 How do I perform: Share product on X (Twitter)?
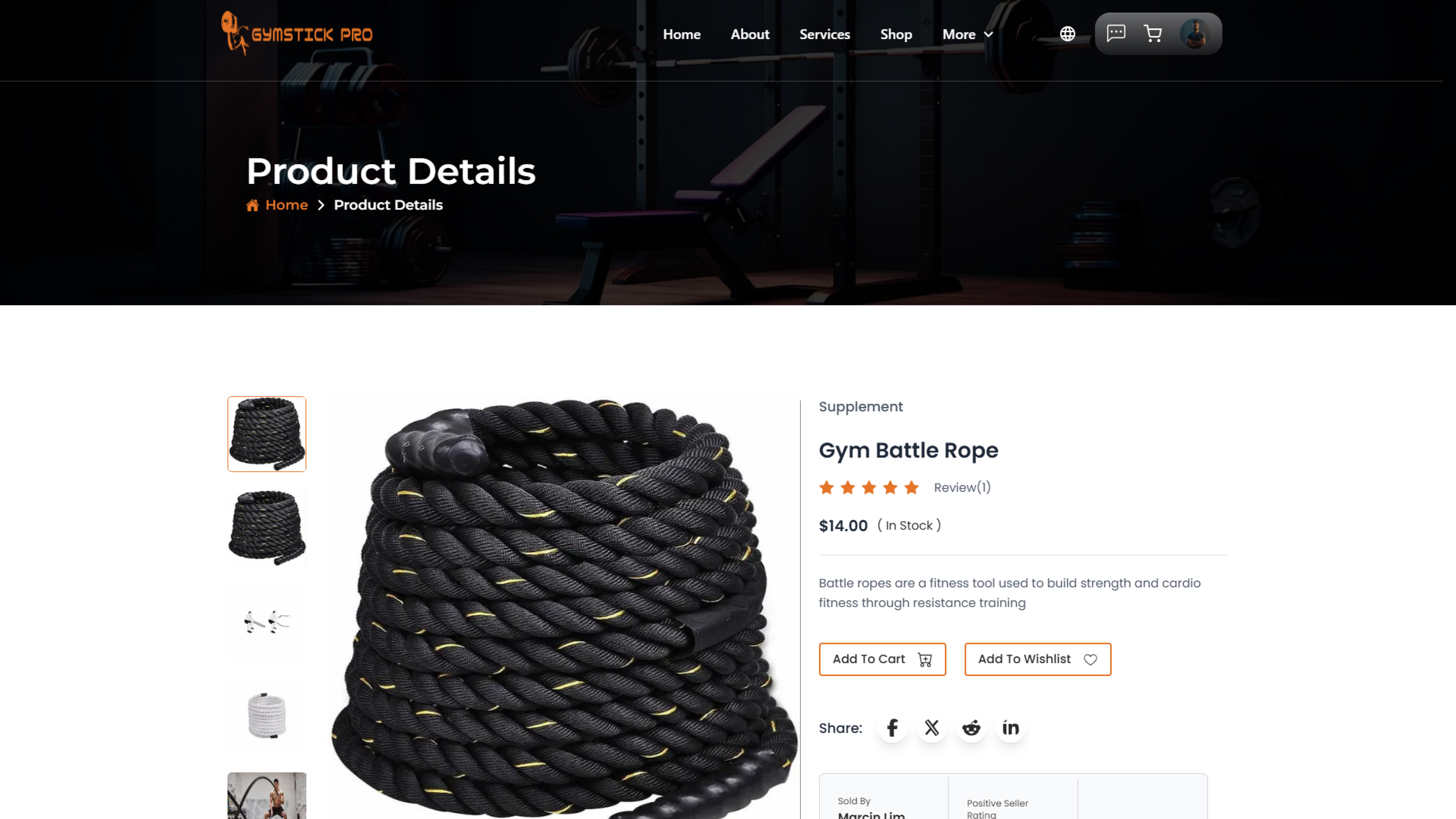pos(932,728)
